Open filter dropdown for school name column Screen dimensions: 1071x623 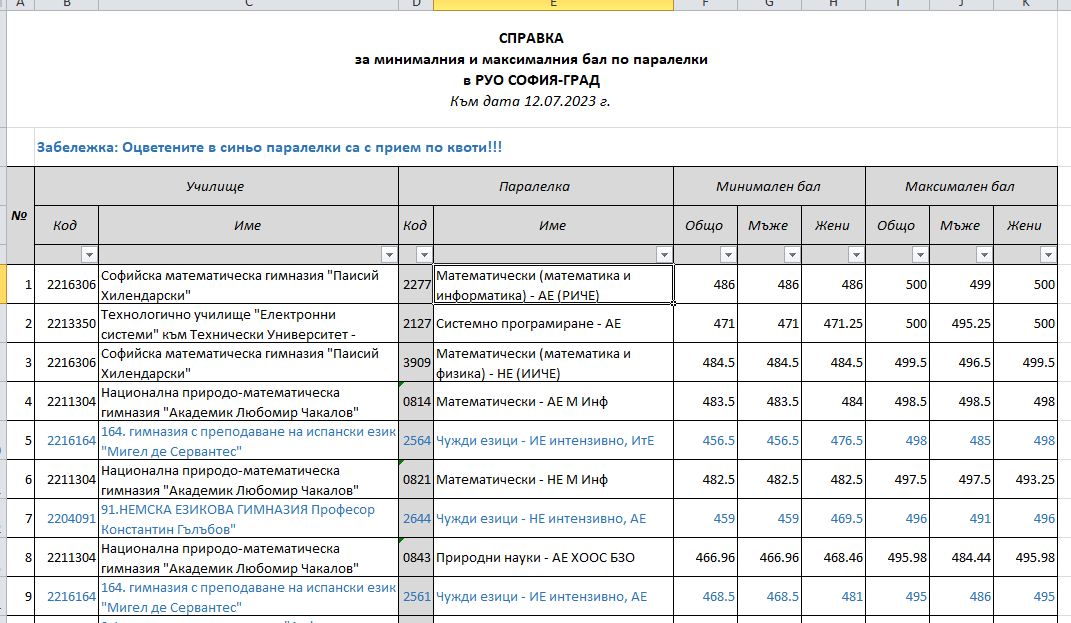pos(389,255)
